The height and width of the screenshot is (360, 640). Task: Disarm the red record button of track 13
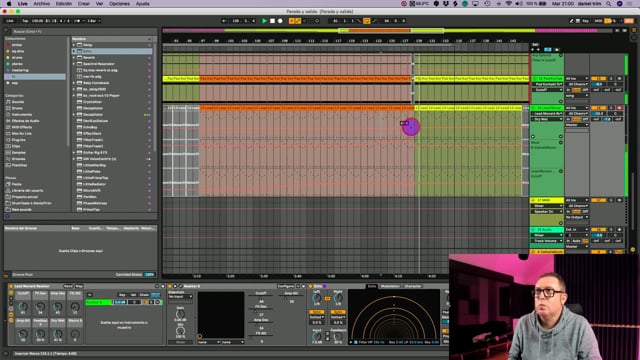pos(619,108)
